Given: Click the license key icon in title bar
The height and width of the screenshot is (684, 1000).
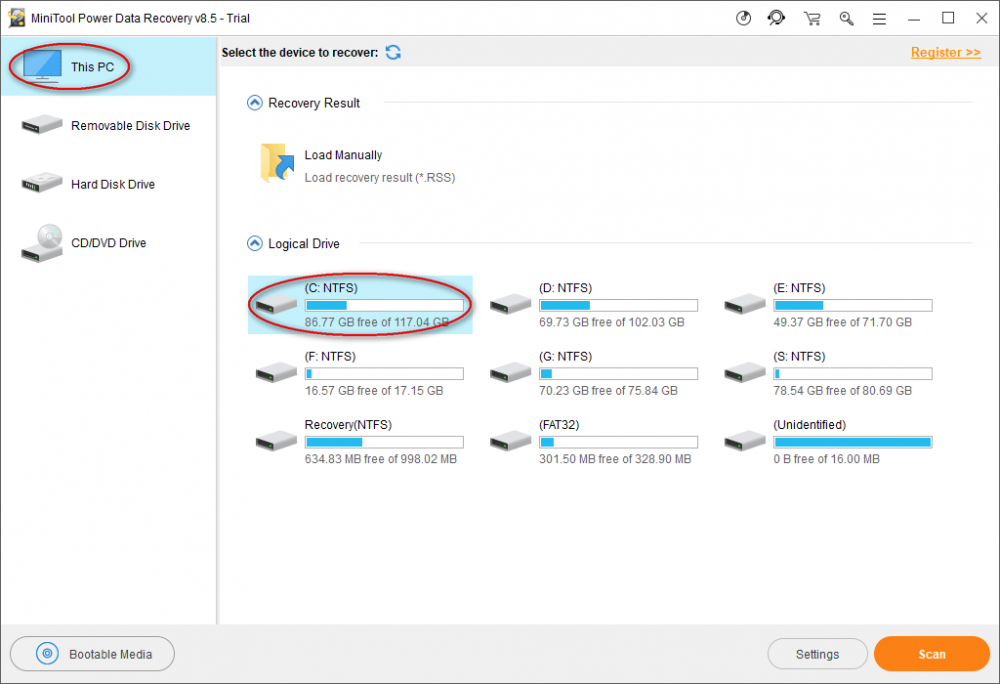Looking at the screenshot, I should tap(846, 17).
